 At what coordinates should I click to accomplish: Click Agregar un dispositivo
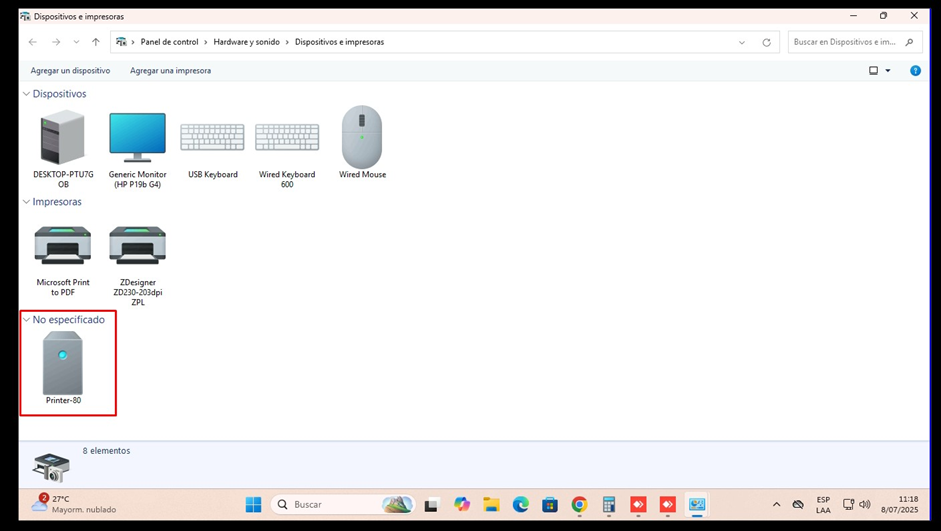70,71
